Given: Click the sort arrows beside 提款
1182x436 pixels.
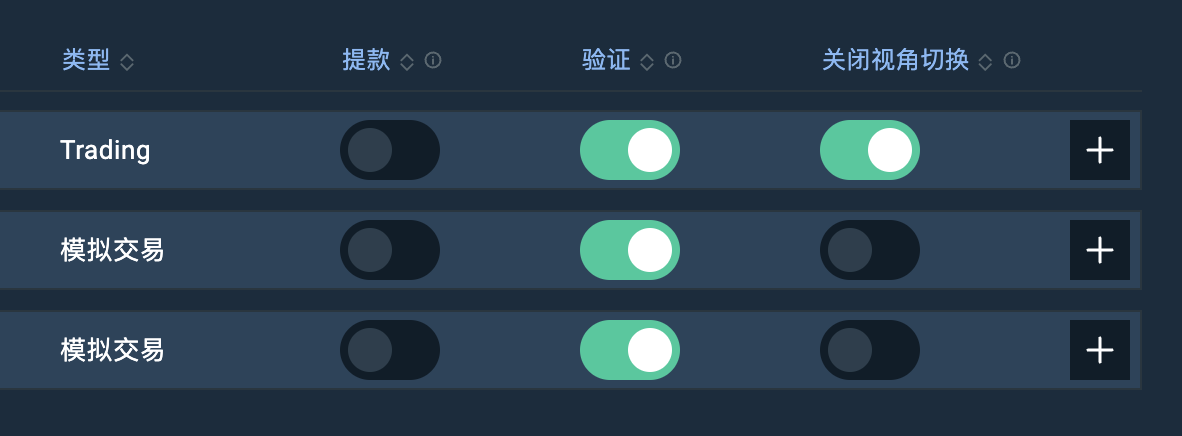Looking at the screenshot, I should tap(407, 62).
